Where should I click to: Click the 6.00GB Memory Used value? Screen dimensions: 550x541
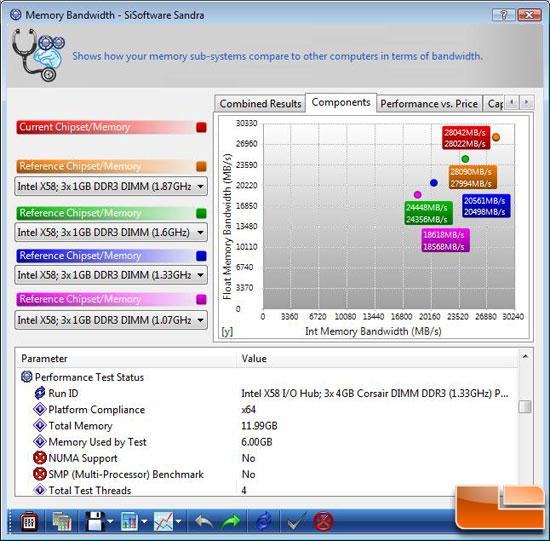click(x=257, y=442)
